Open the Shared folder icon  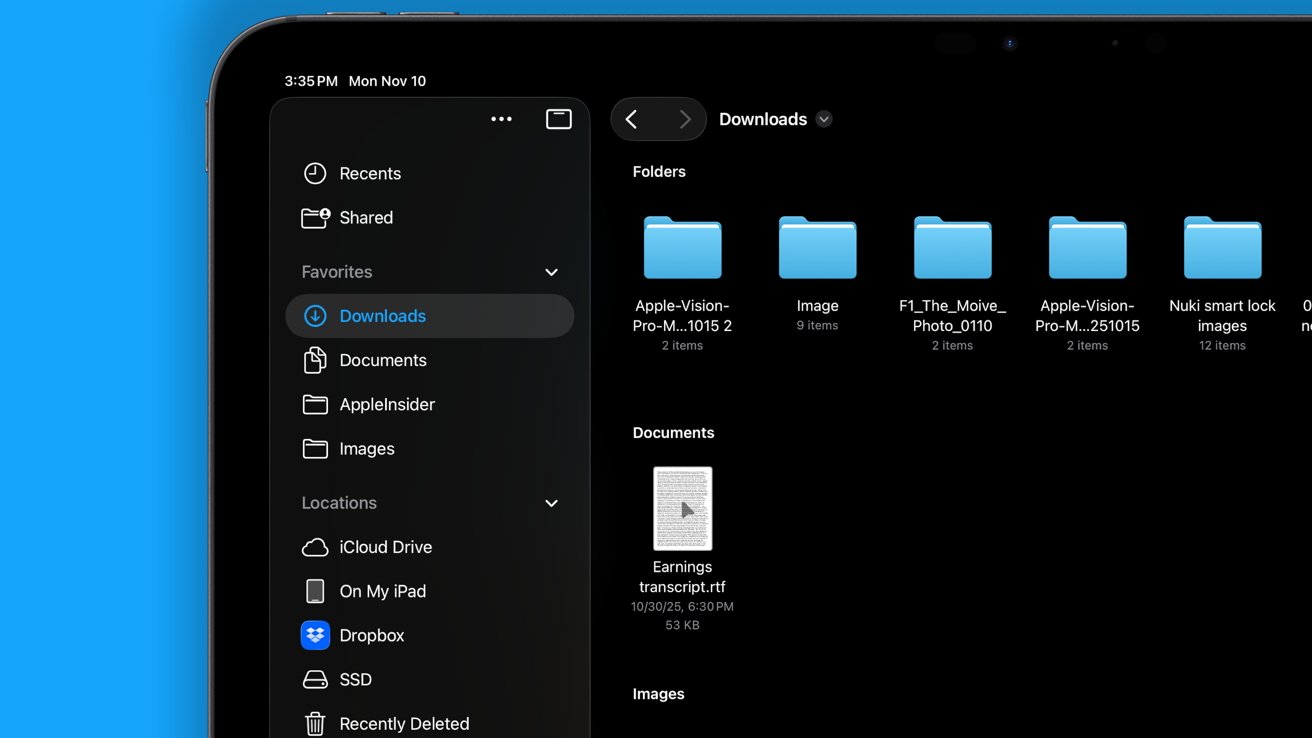[x=315, y=217]
